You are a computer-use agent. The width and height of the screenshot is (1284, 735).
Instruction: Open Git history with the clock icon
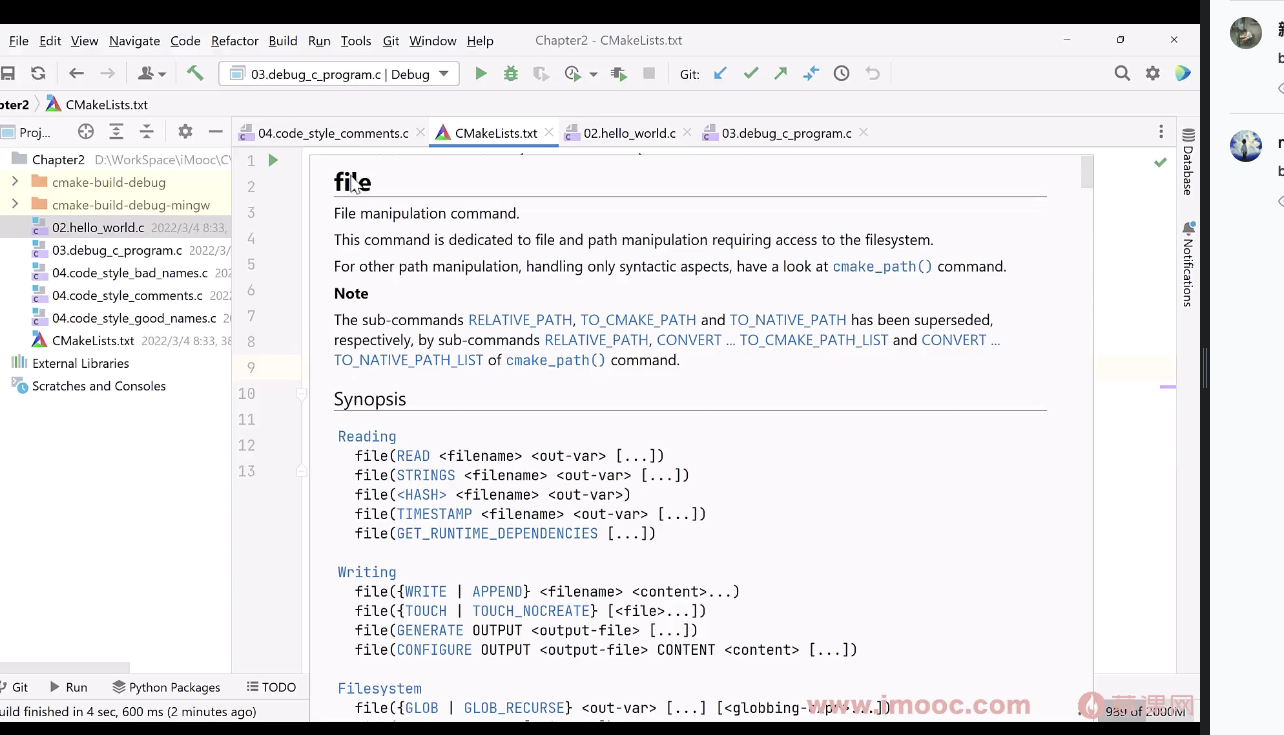click(x=842, y=73)
